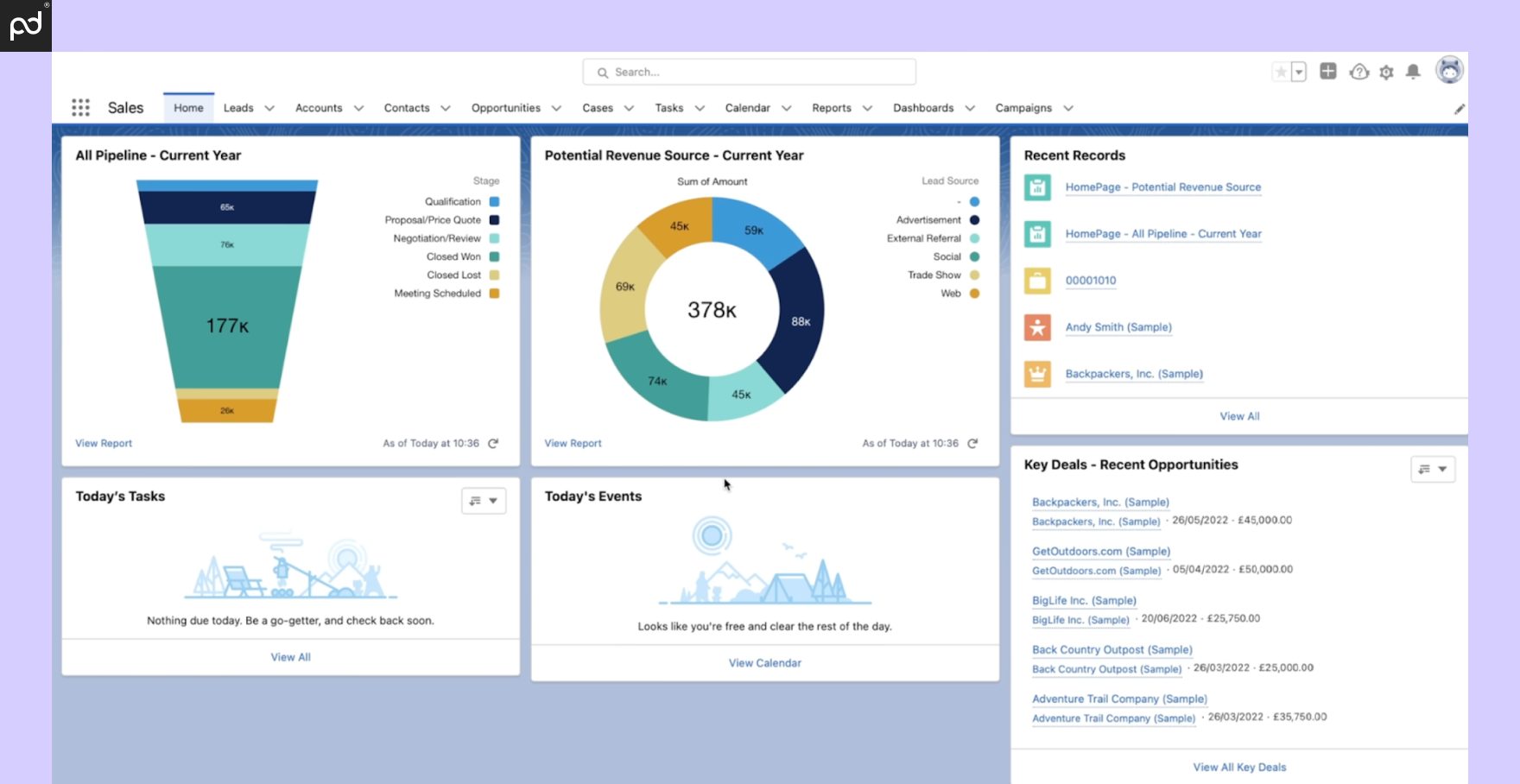Viewport: 1520px width, 784px height.
Task: Open the App Launcher grid icon
Action: click(x=80, y=106)
